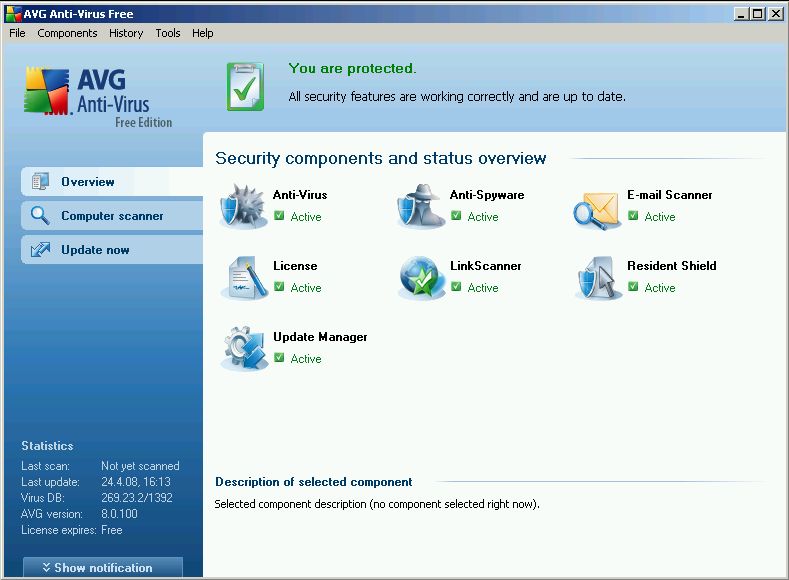Select the Anti-Spyware component label
This screenshot has height=580, width=789.
pyautogui.click(x=487, y=195)
